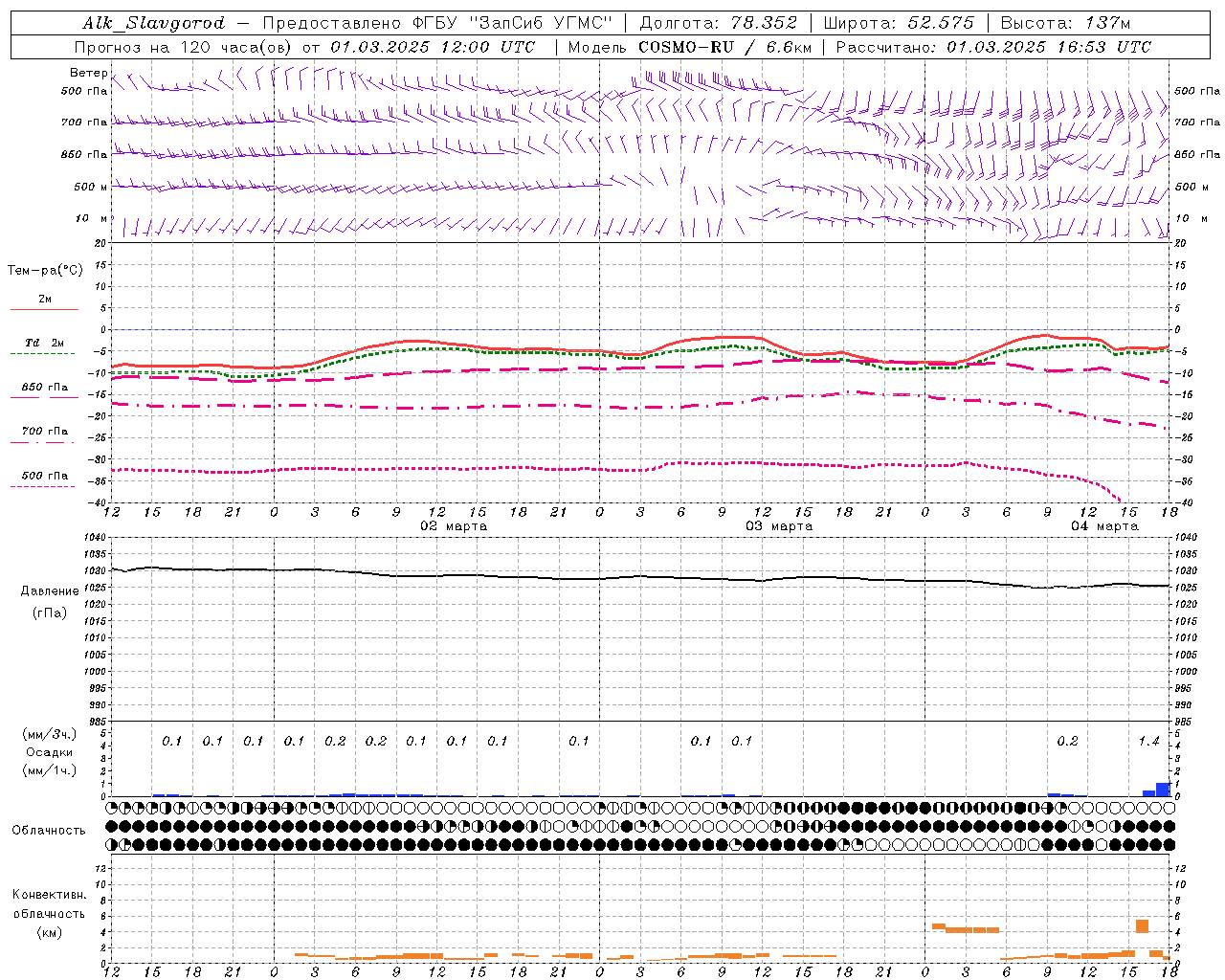
Task: Click the 10 м wind level label on the left
Action: pyautogui.click(x=92, y=218)
